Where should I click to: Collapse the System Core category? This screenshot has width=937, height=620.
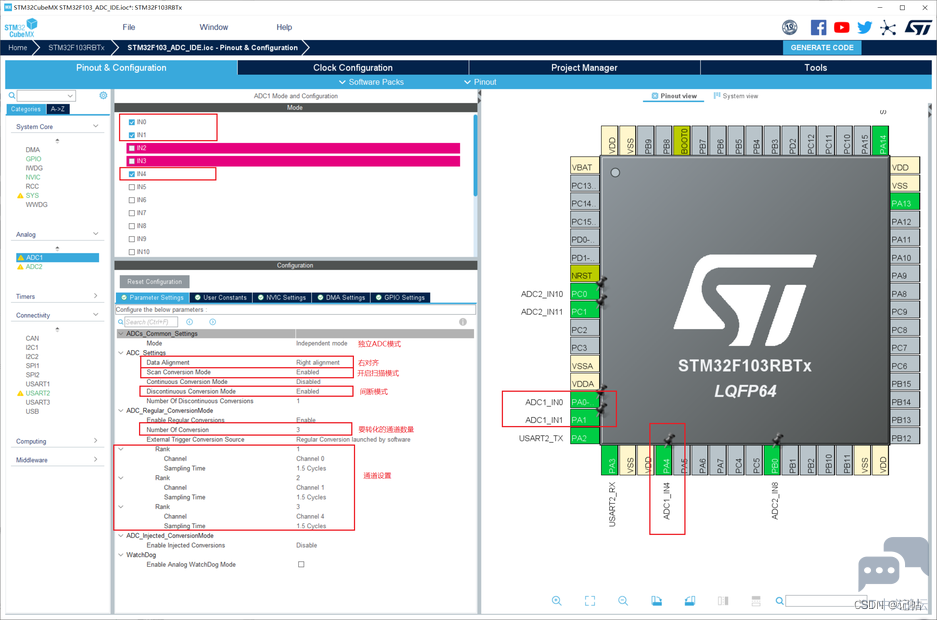(95, 126)
